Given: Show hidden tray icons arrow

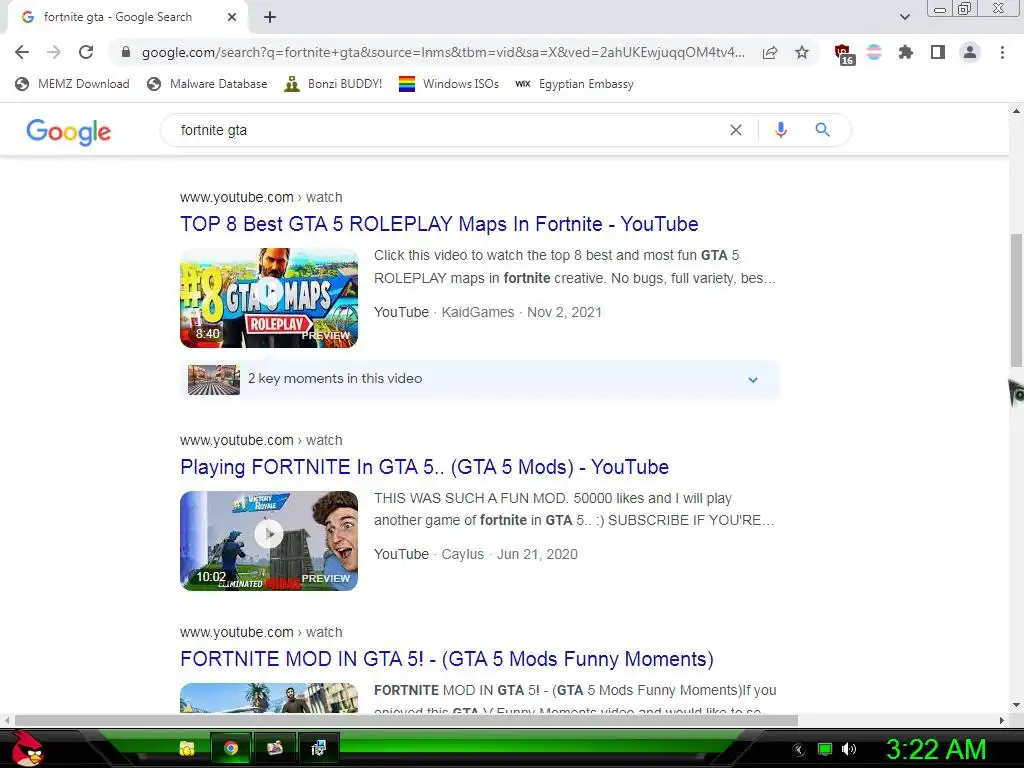Looking at the screenshot, I should click(x=799, y=750).
